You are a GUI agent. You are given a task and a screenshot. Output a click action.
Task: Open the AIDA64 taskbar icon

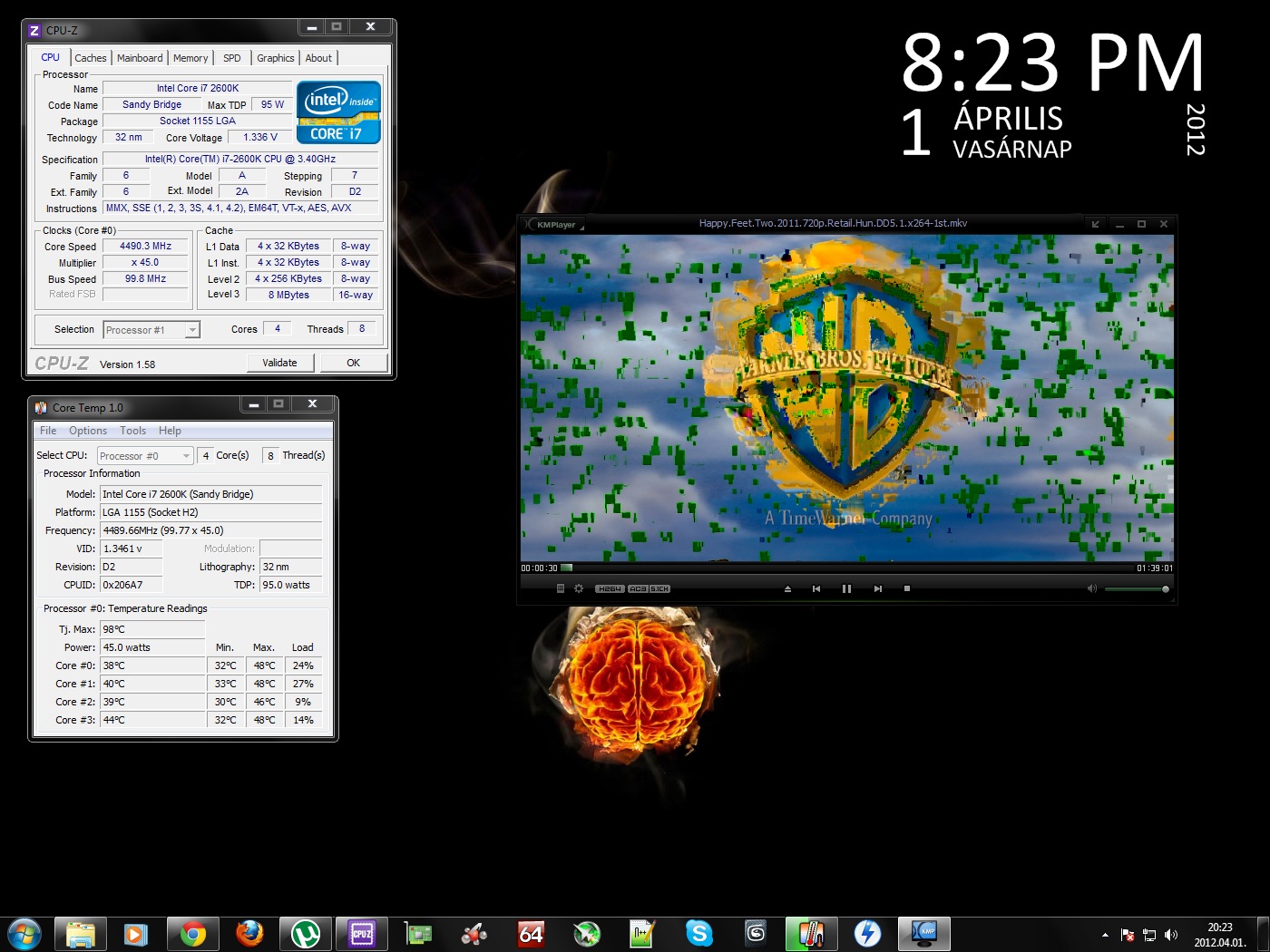pyautogui.click(x=531, y=934)
